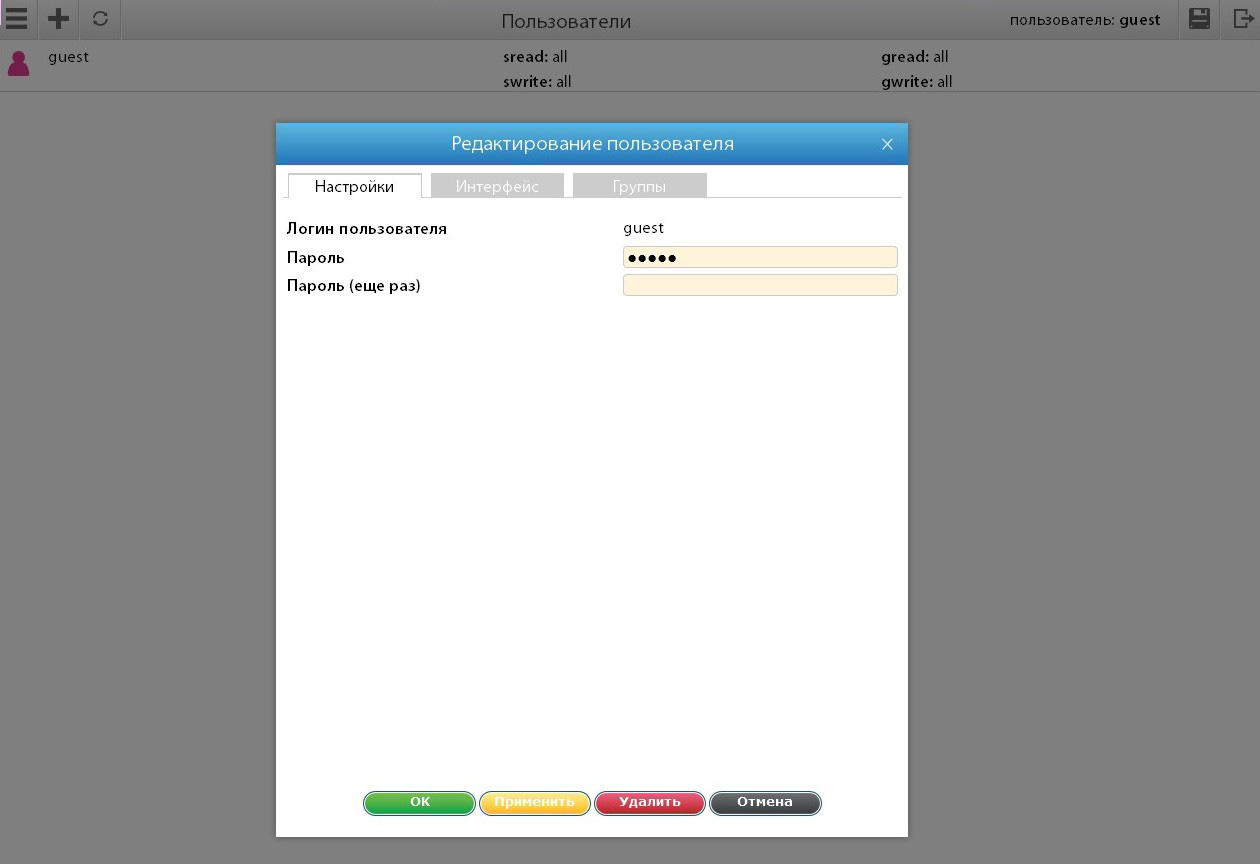1260x864 pixels.
Task: Click the Отмена button
Action: click(x=765, y=803)
